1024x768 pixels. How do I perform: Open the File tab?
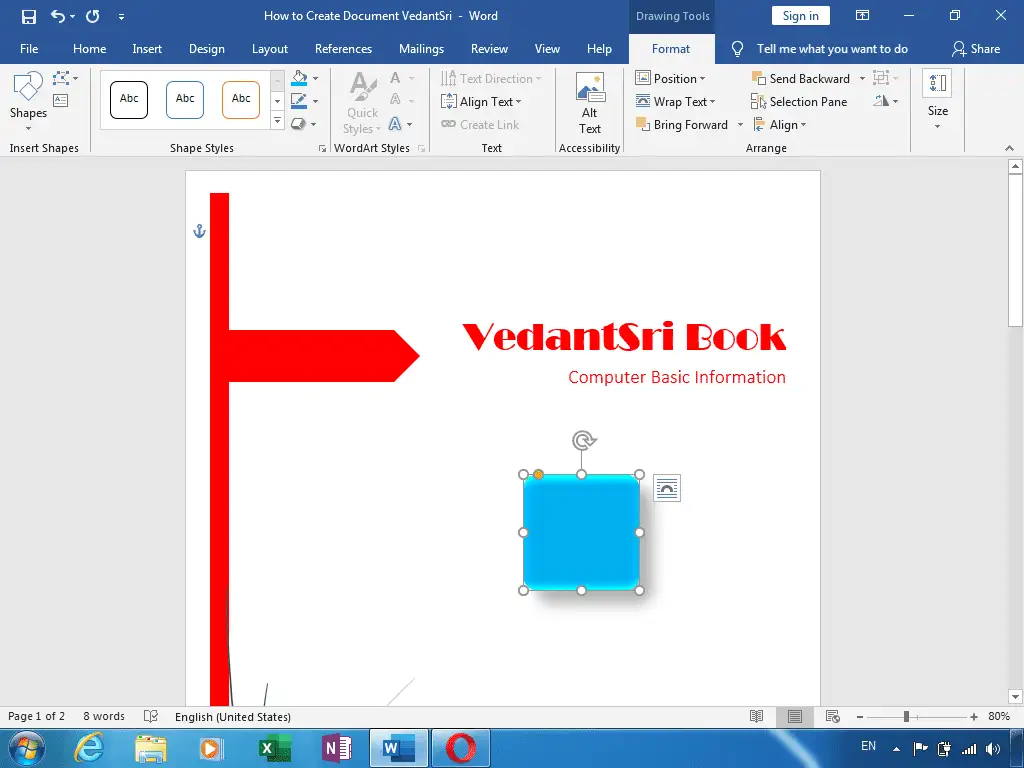point(29,49)
